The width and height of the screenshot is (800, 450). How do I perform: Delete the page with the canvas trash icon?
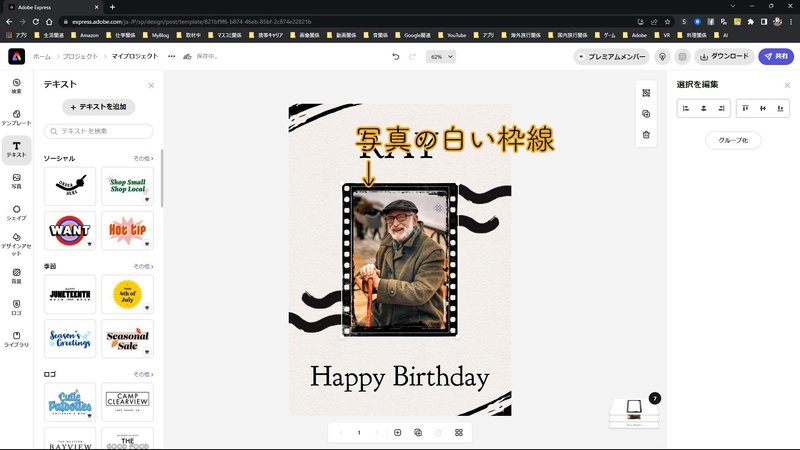click(646, 135)
